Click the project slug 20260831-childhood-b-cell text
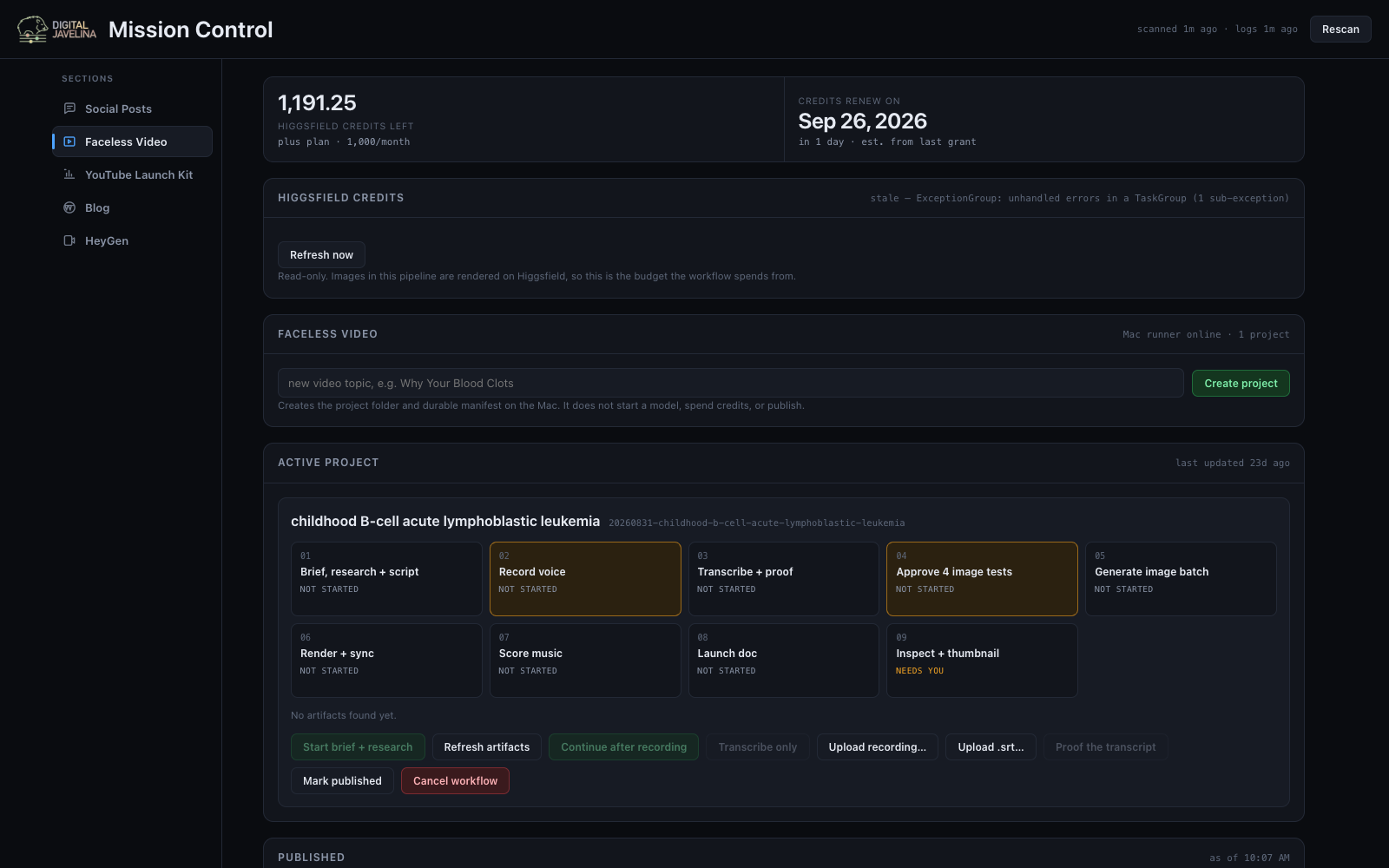1389x868 pixels. tap(757, 523)
